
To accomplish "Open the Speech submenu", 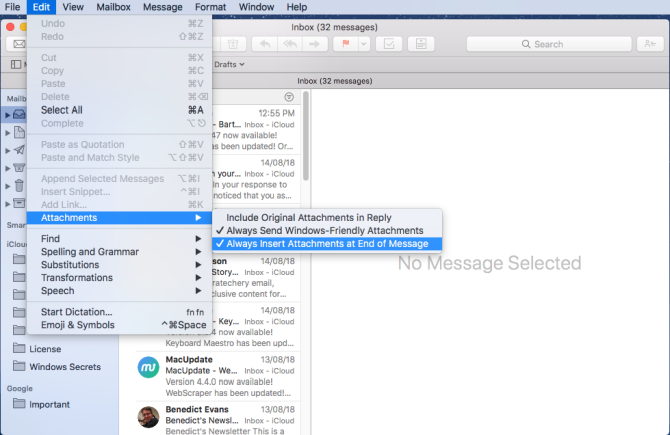I will pos(119,291).
